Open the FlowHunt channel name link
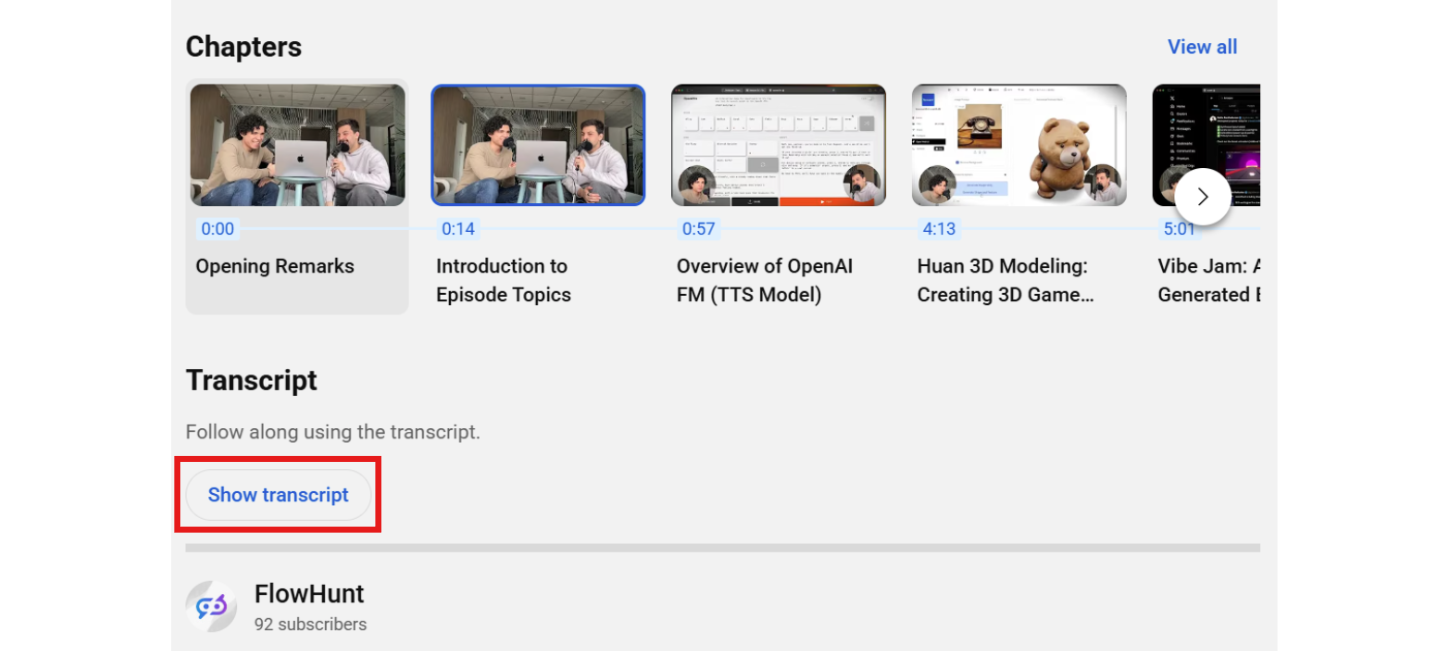Screen dimensions: 1450x651 [x=310, y=593]
